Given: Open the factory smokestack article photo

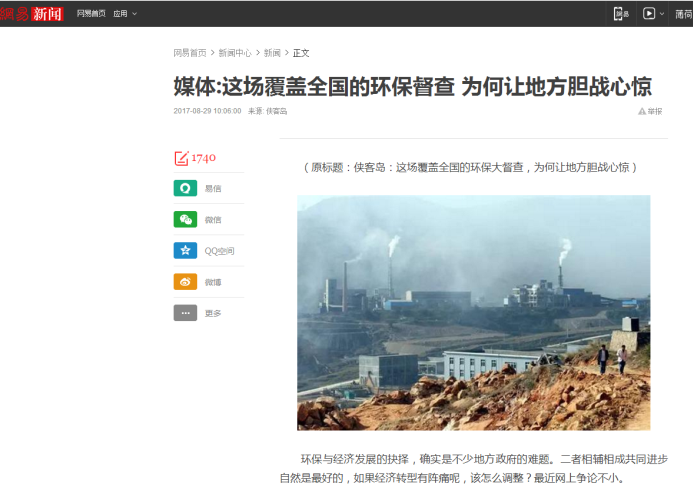Looking at the screenshot, I should point(473,313).
